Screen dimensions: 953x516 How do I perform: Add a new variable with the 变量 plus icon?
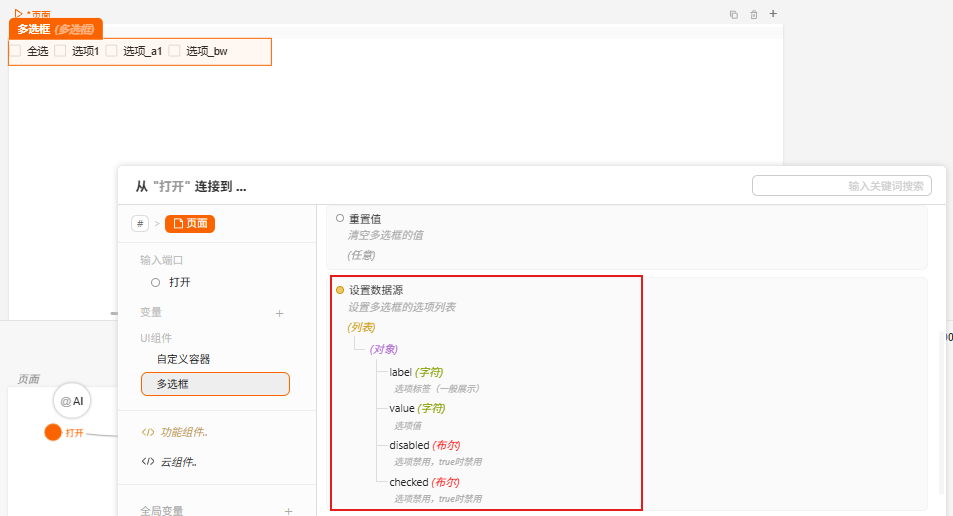tap(279, 313)
